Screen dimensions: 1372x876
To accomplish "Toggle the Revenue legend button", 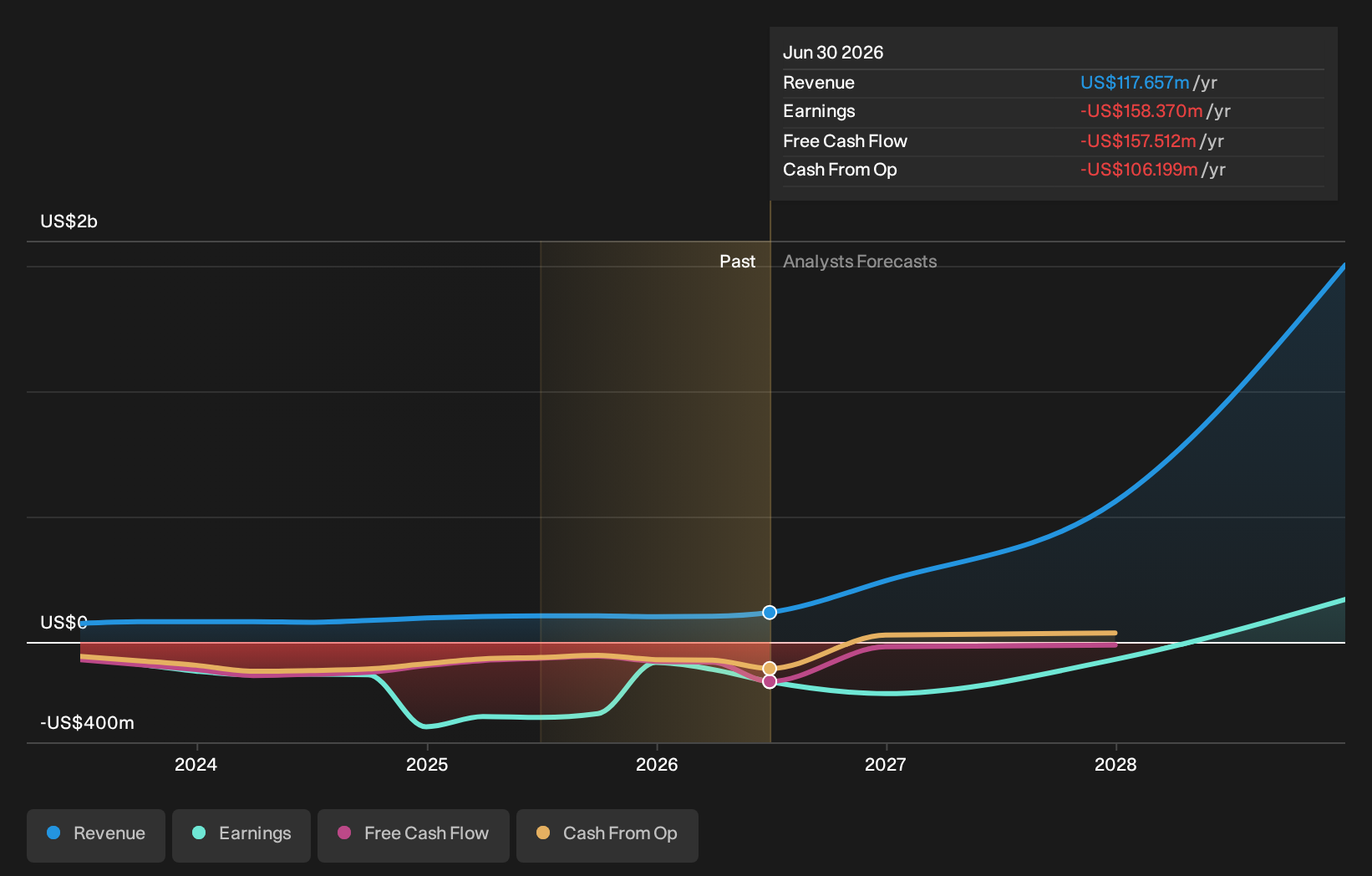I will 96,835.
